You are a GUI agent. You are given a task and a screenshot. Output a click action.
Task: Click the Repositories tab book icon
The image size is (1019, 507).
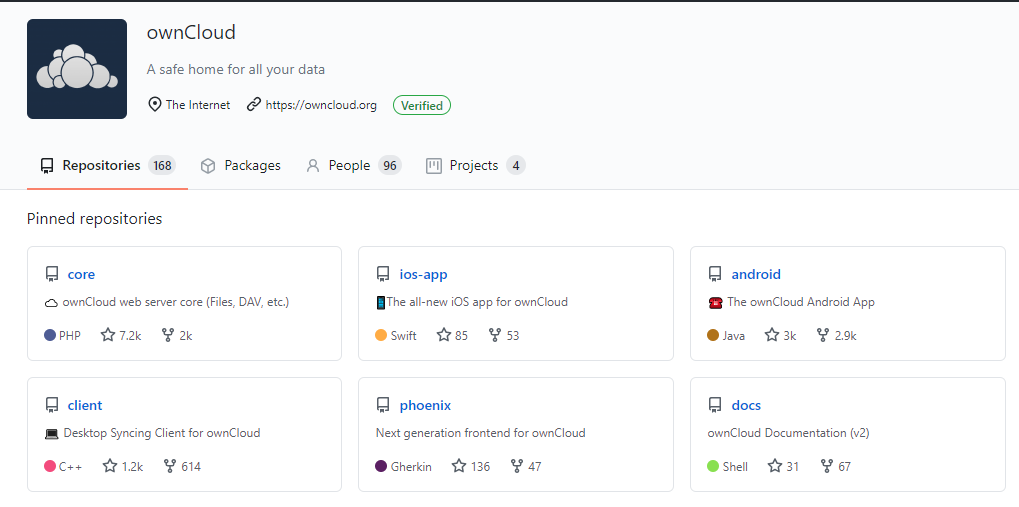(x=47, y=166)
